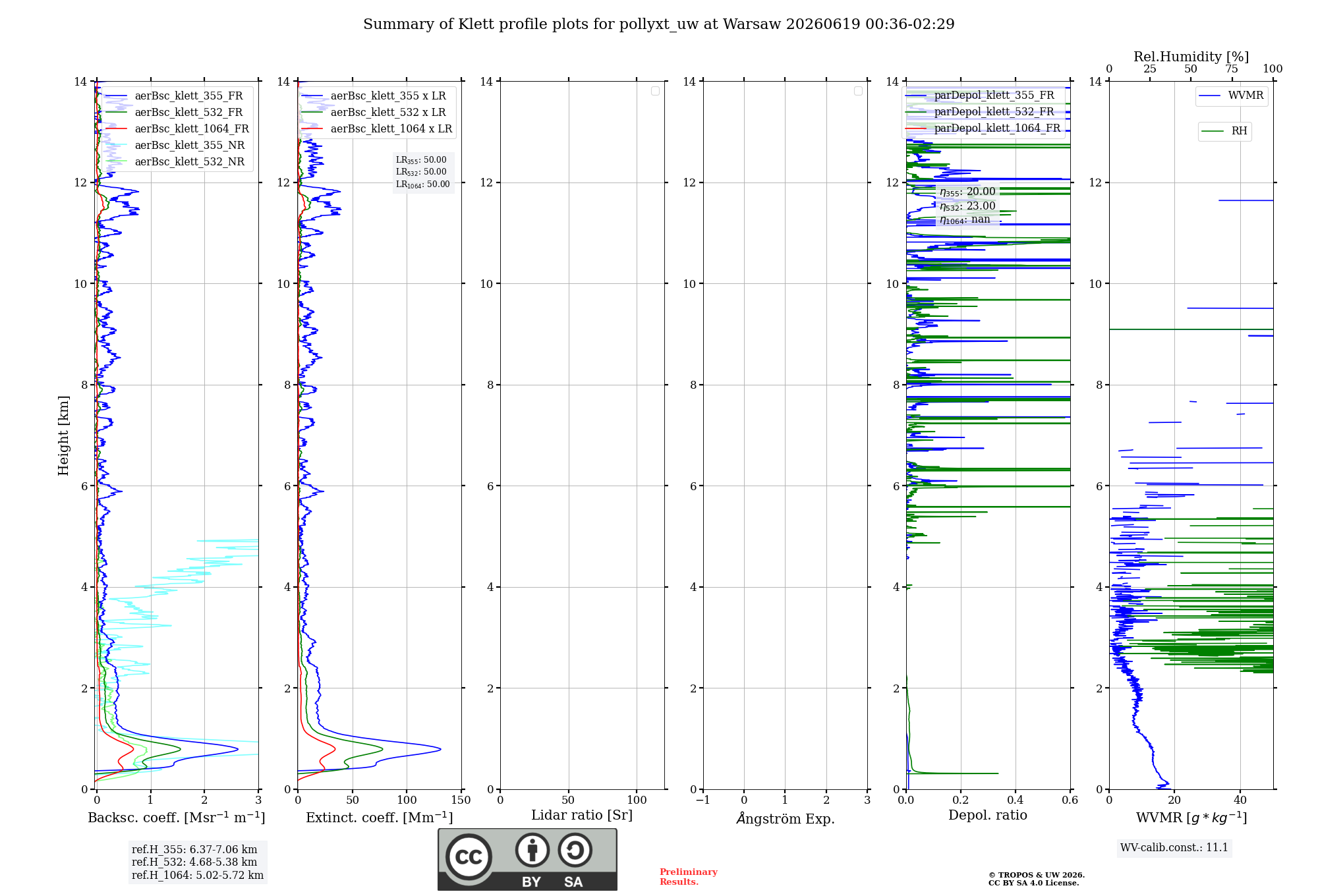Click the Creative Commons CC circle icon
The width and height of the screenshot is (1318, 896).
pos(469,856)
